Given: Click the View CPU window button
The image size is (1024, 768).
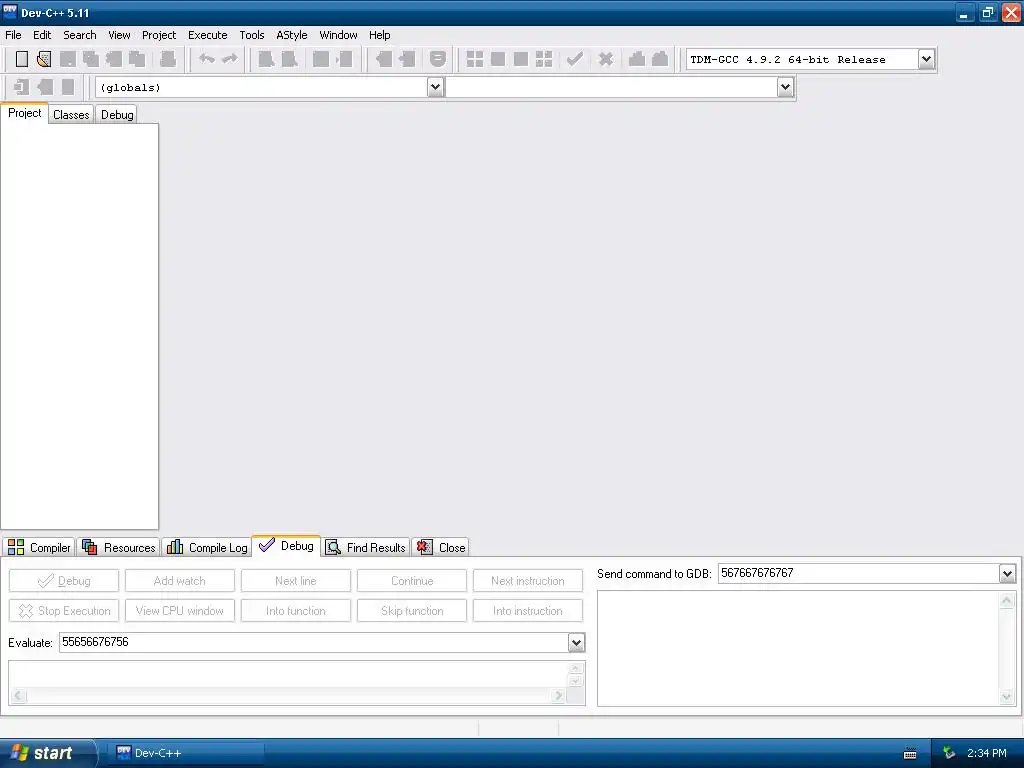Looking at the screenshot, I should pyautogui.click(x=180, y=611).
